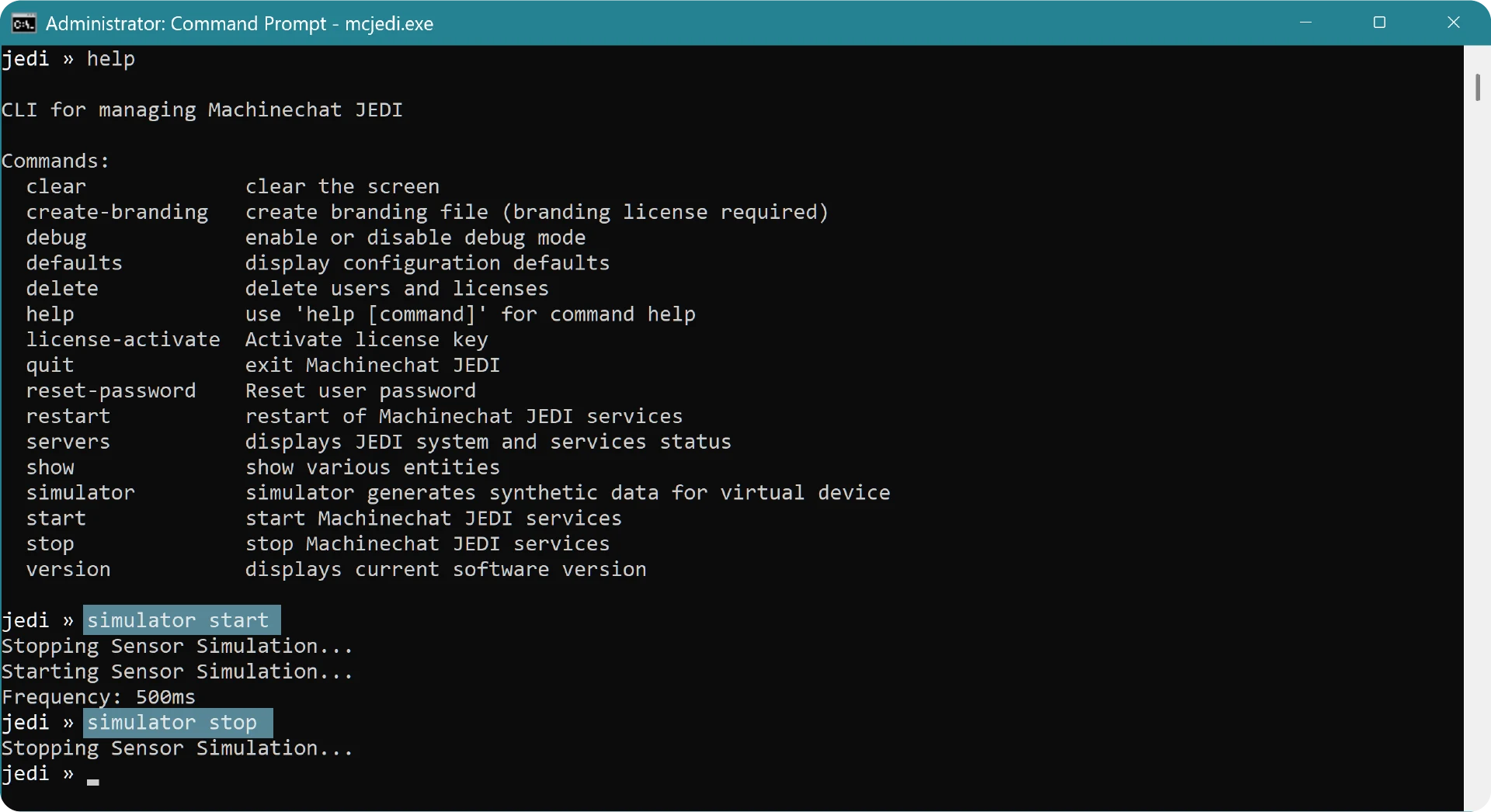Click the window title 'Administrator: Command Prompt - mcjedi.exe'
The image size is (1491, 812).
239,24
